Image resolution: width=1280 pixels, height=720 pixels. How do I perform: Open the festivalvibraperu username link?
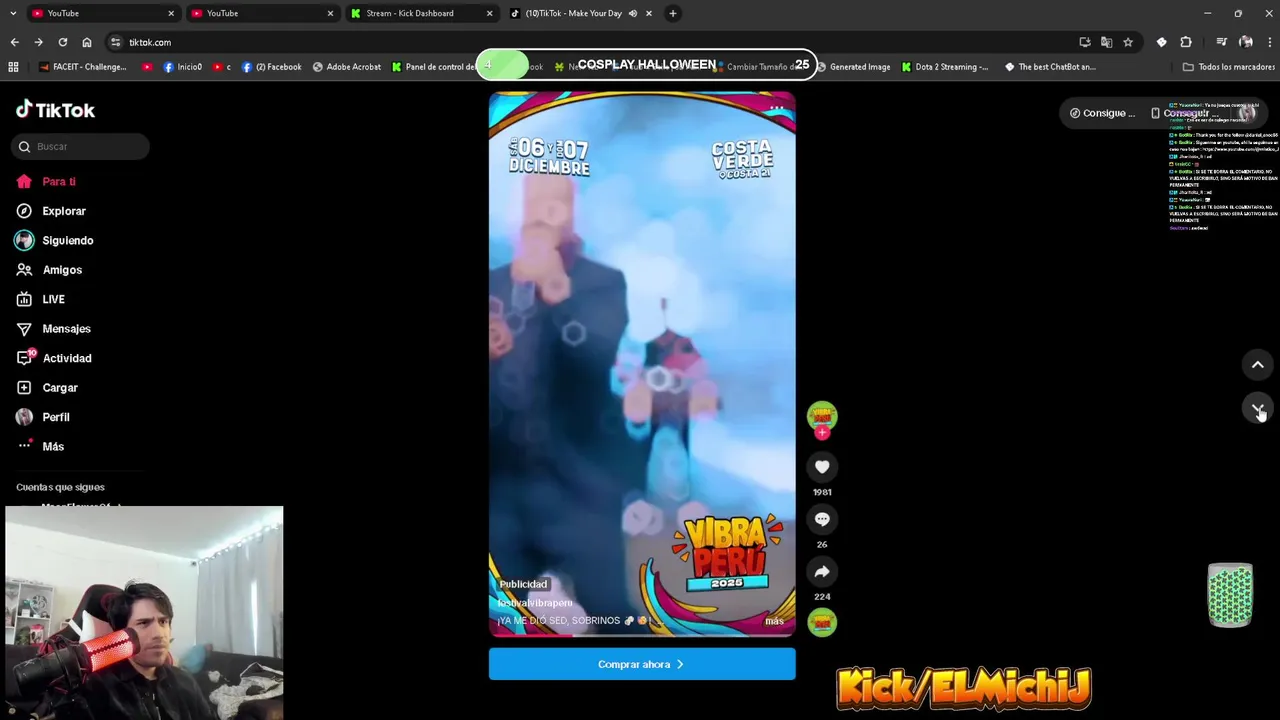535,603
